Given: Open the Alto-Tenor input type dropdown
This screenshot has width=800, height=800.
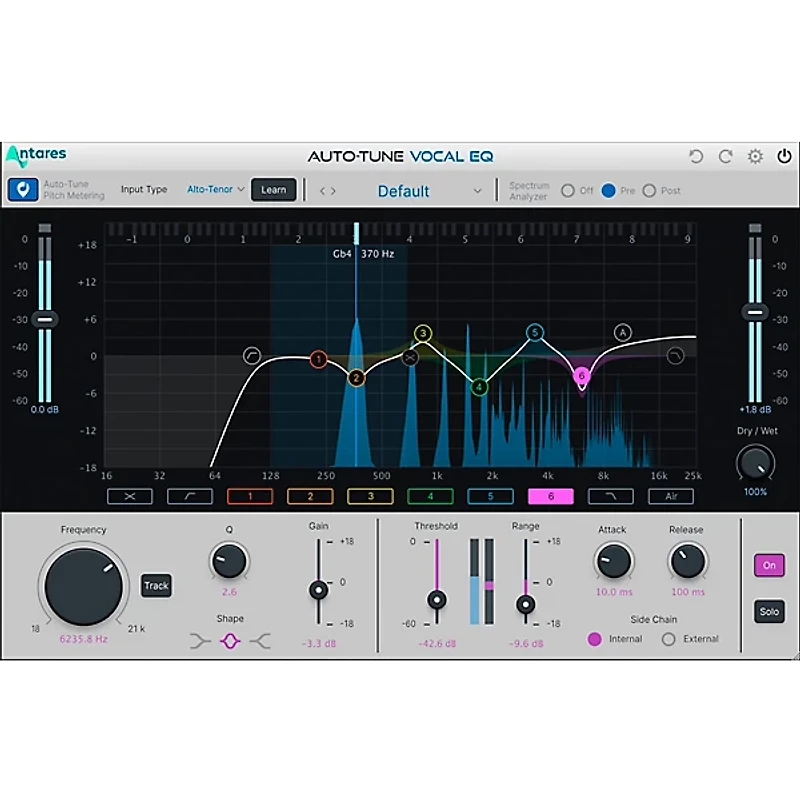Looking at the screenshot, I should pos(212,189).
